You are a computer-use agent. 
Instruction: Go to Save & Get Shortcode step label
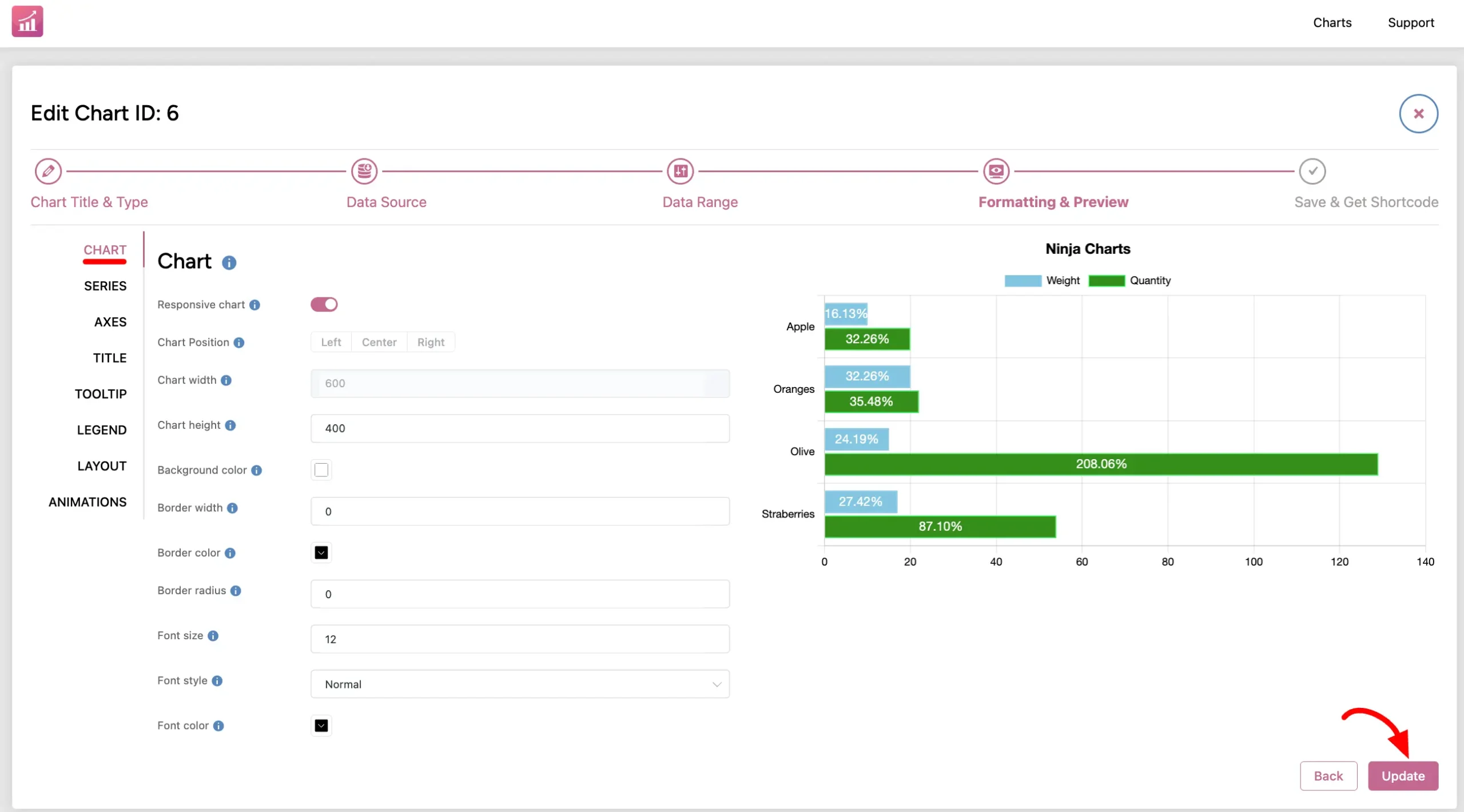tap(1366, 202)
